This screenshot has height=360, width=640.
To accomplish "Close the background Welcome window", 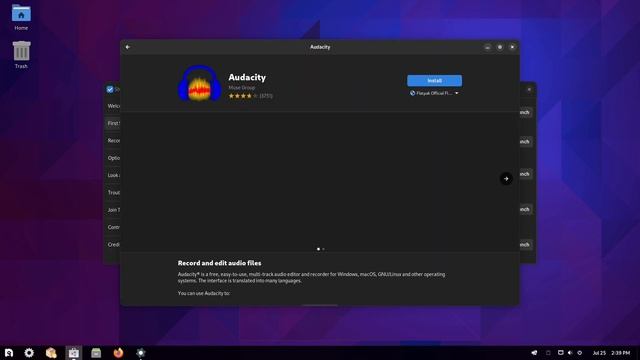I will coord(529,89).
